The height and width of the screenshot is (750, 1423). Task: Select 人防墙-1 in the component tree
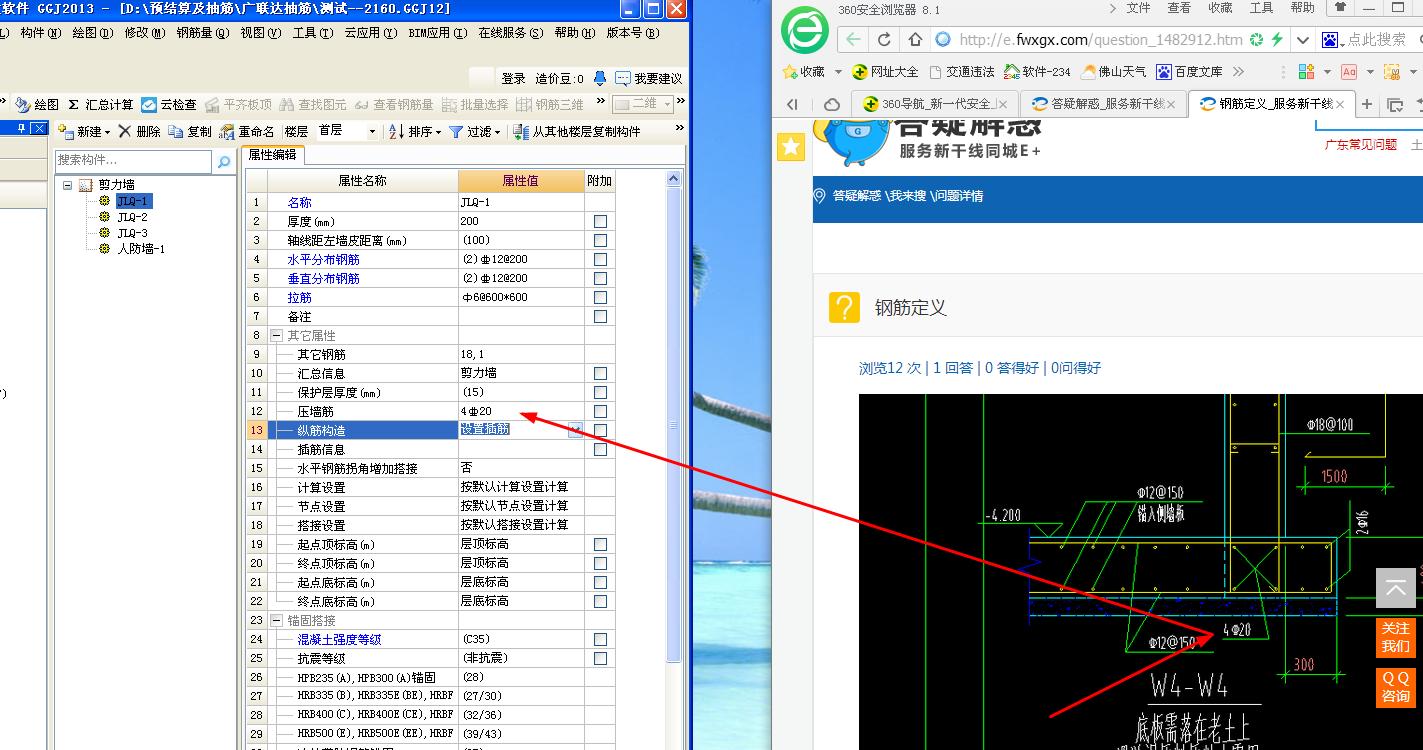(140, 249)
